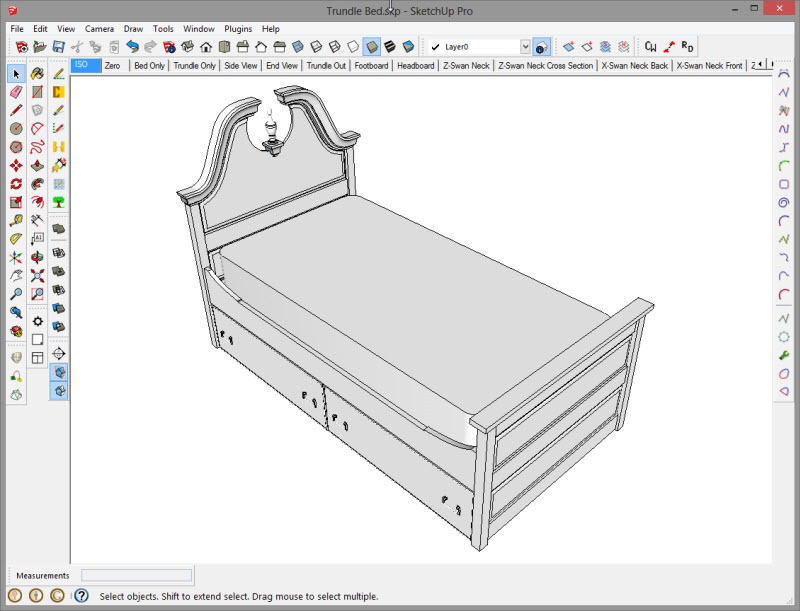This screenshot has height=611, width=800.
Task: Open the Layer0 dropdown
Action: [x=525, y=47]
